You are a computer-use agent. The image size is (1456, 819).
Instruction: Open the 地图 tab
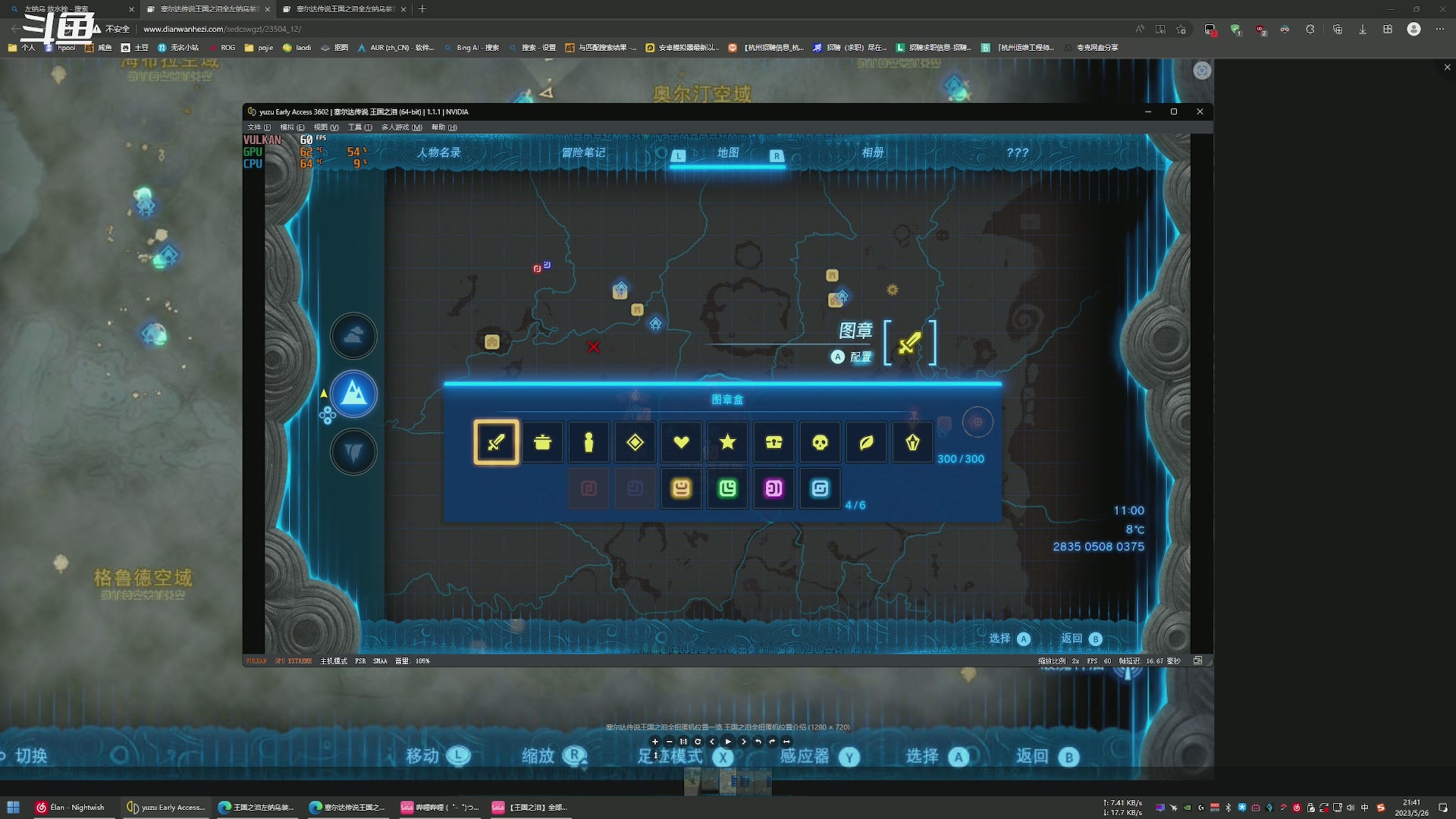728,152
